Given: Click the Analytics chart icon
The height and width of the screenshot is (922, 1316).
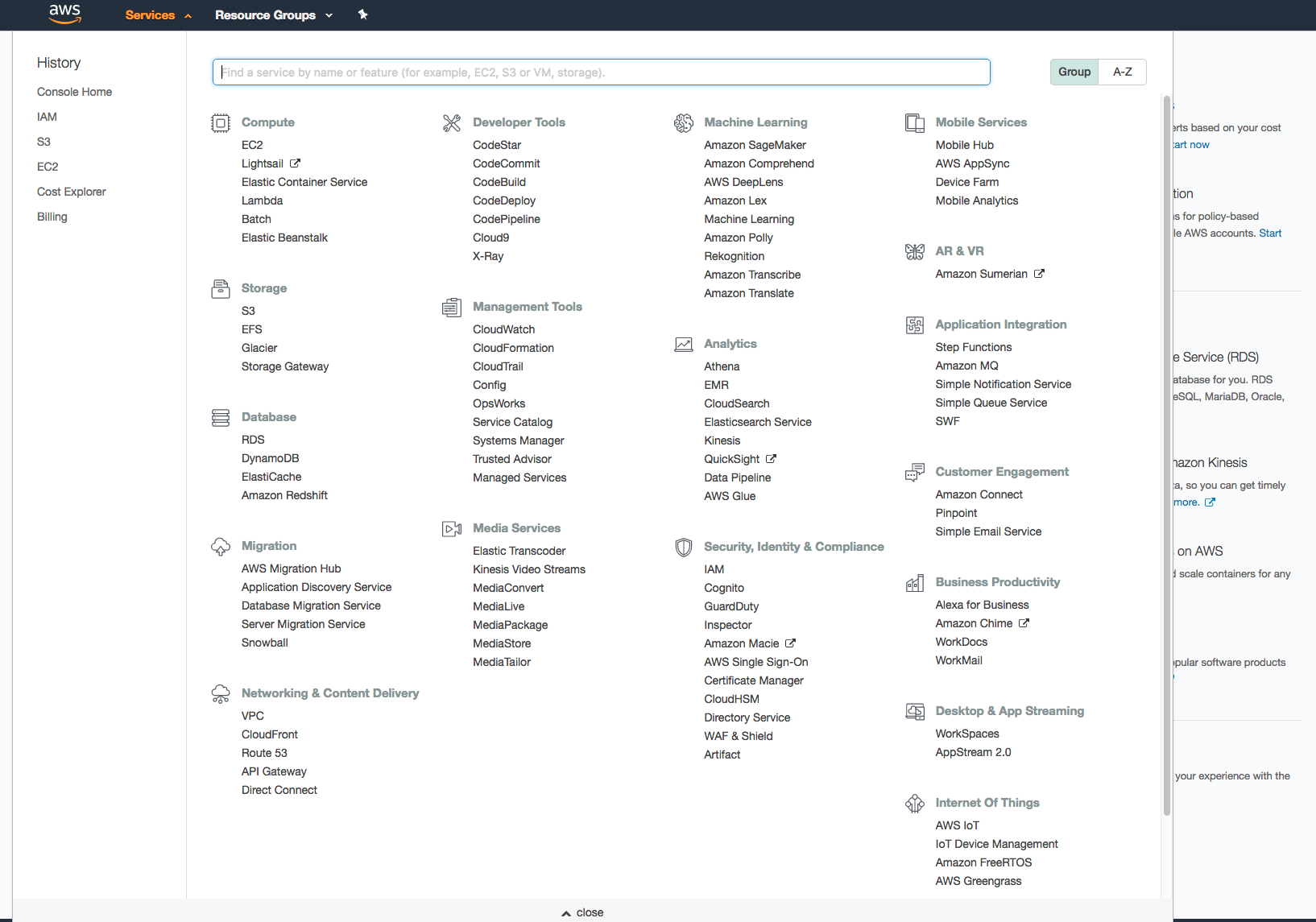Looking at the screenshot, I should click(x=684, y=344).
